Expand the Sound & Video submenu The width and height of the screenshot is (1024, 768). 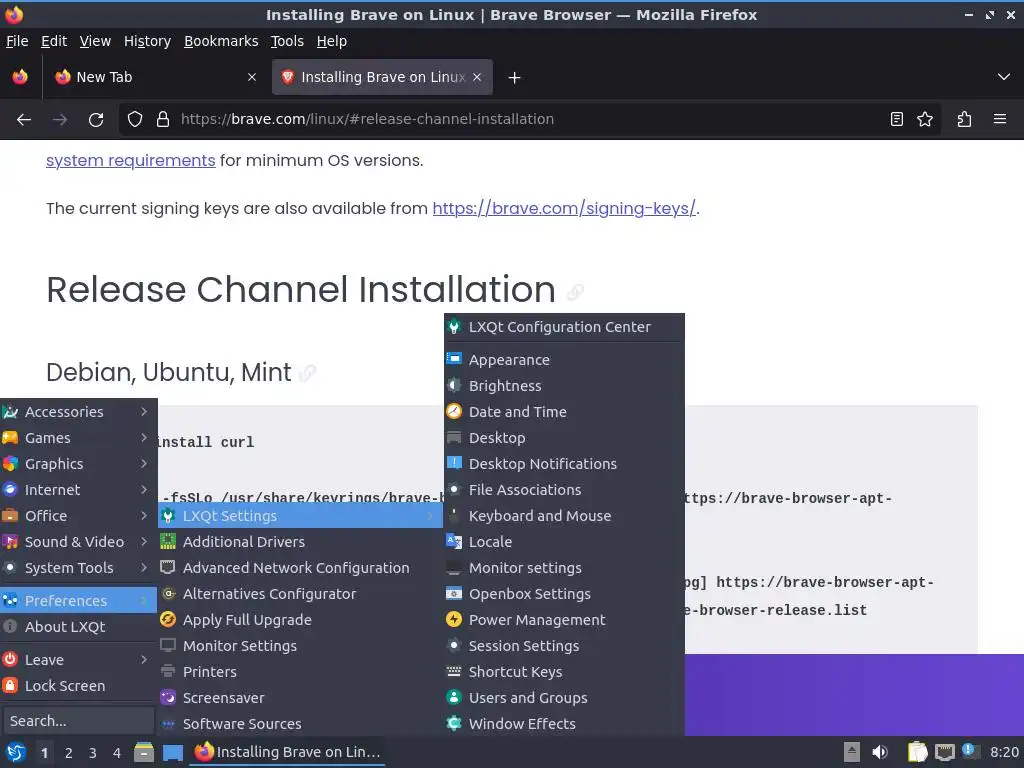point(78,542)
